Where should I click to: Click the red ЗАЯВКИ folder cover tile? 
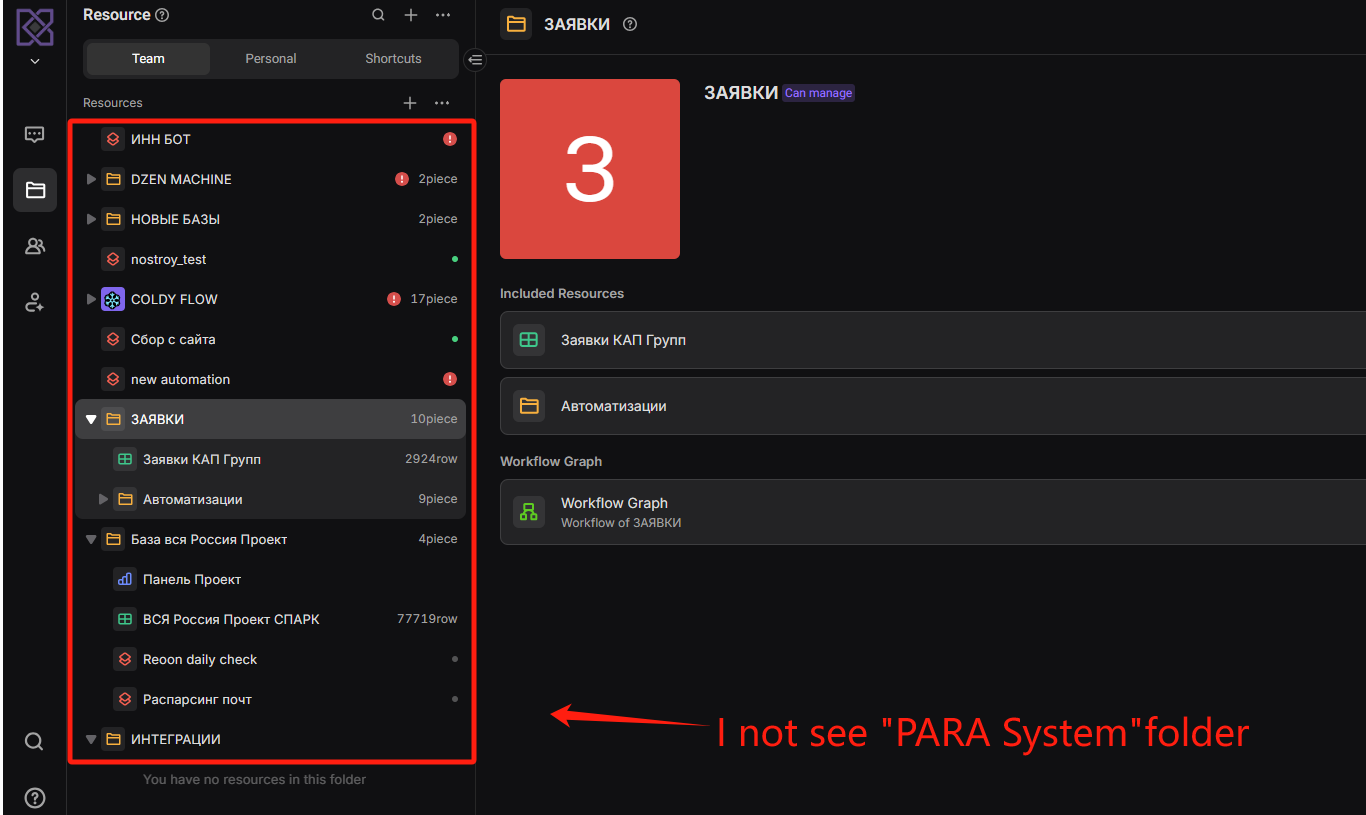click(590, 169)
